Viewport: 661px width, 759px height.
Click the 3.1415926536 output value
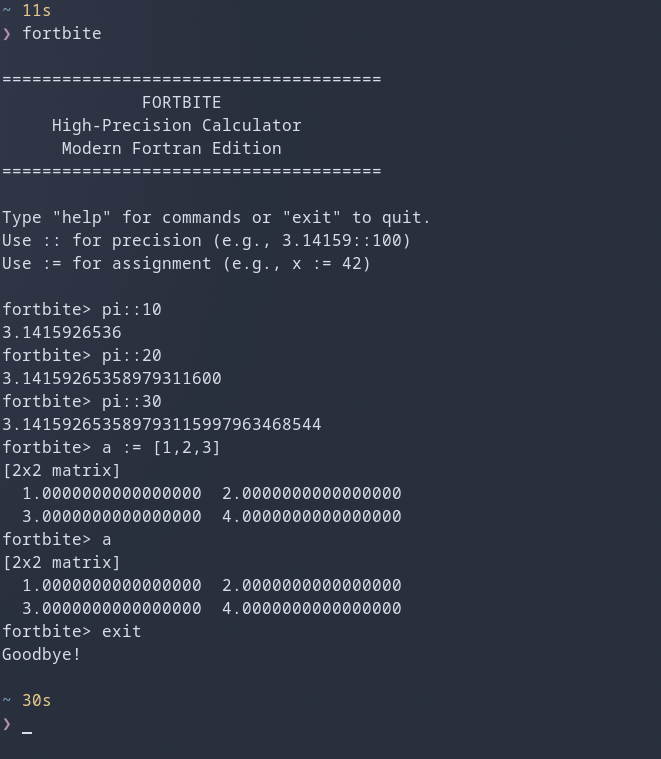click(61, 333)
